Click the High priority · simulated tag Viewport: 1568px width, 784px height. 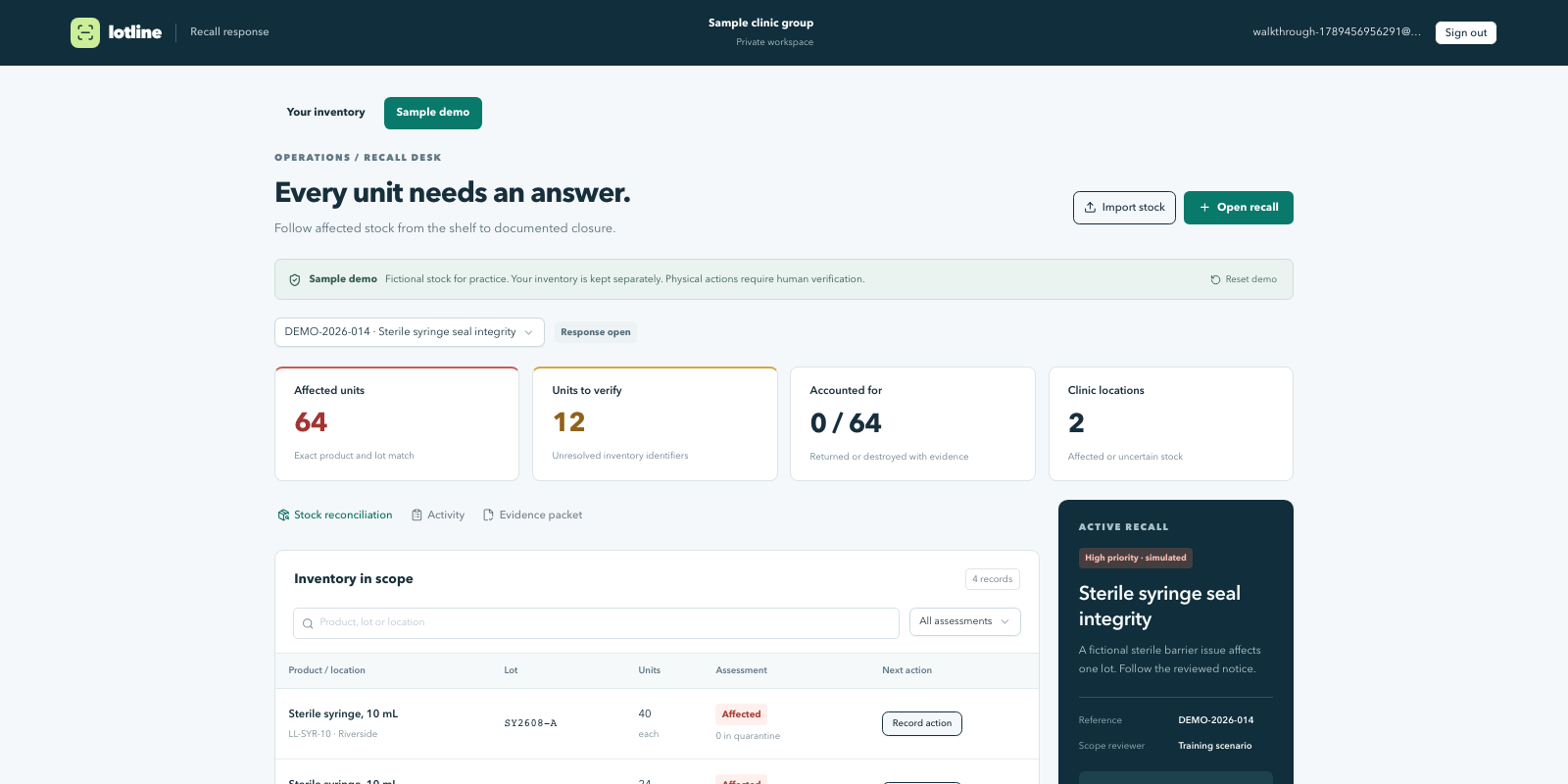pos(1136,558)
